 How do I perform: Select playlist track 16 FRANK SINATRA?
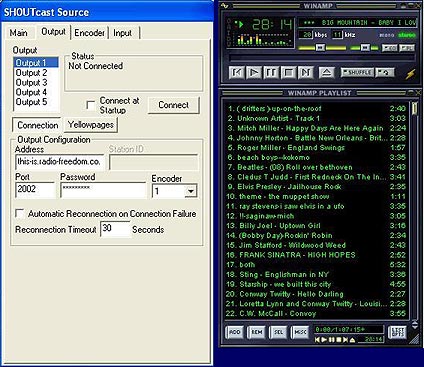[x=316, y=255]
